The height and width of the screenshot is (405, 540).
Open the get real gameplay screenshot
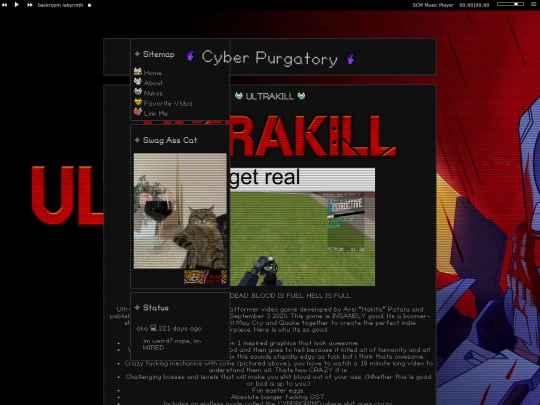click(x=302, y=227)
